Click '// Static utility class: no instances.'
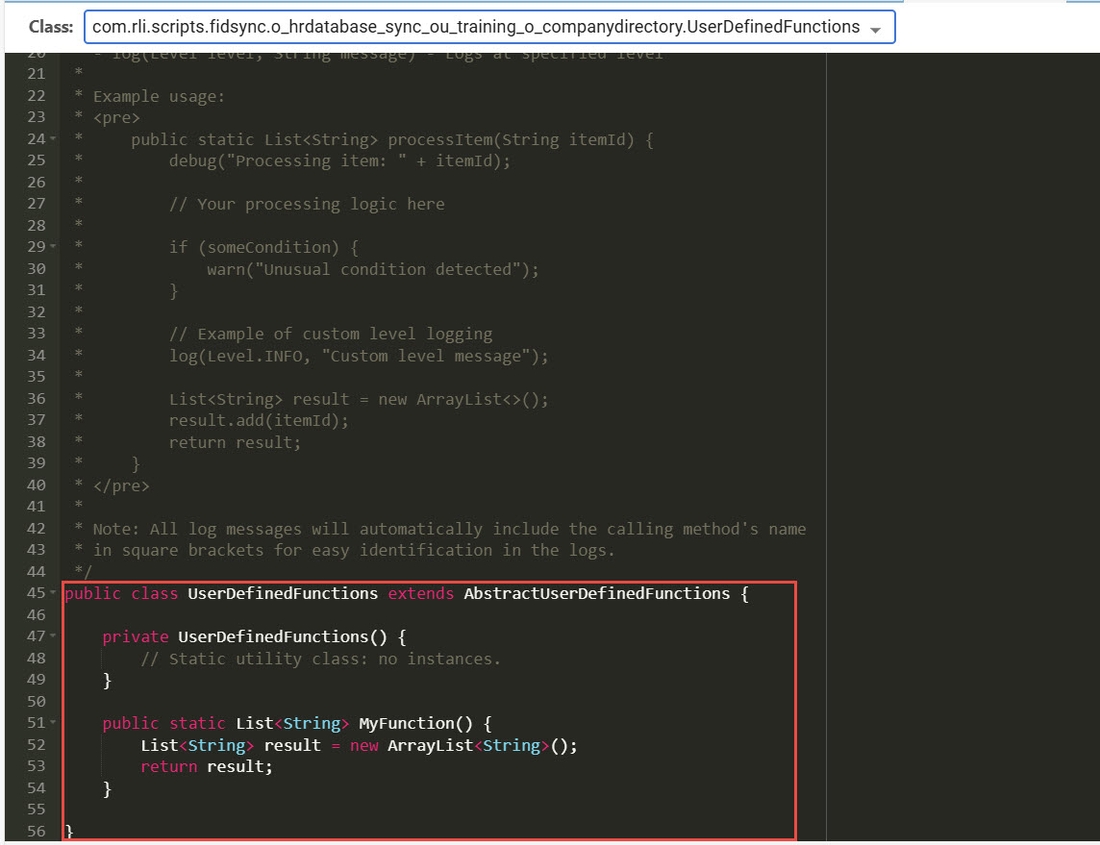The width and height of the screenshot is (1100, 845). tap(321, 658)
